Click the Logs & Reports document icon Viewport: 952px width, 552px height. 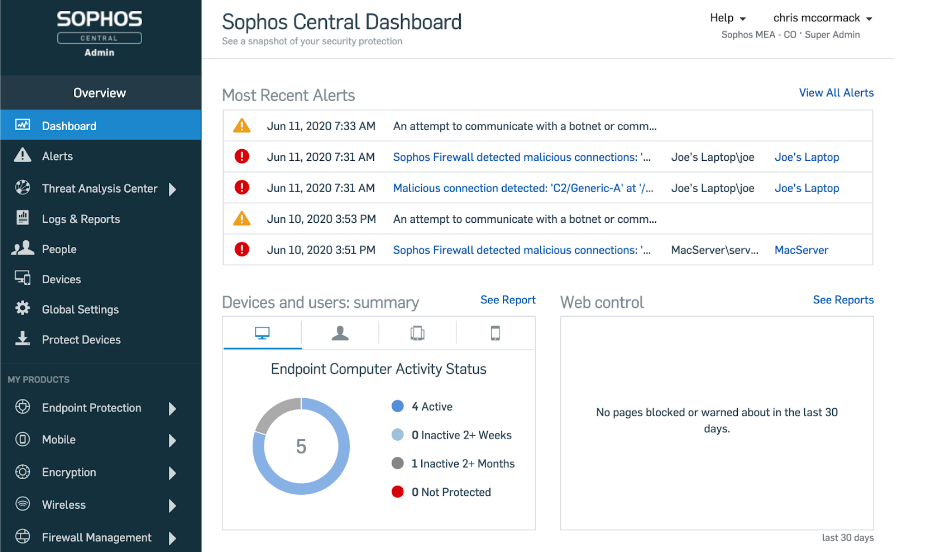[x=22, y=217]
